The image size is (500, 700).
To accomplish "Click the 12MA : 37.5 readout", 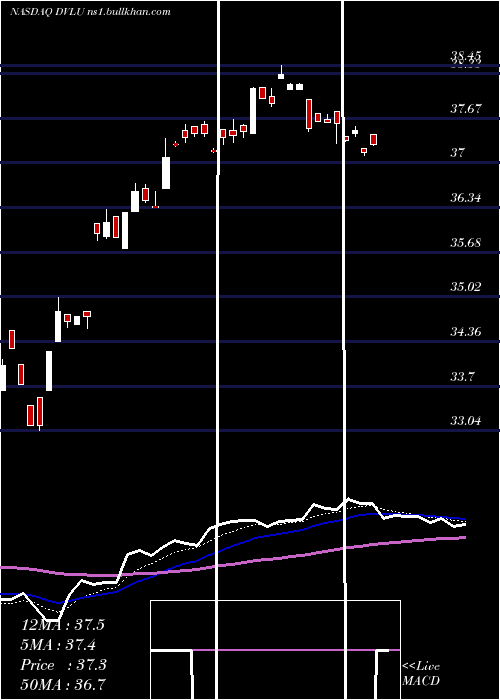I will pos(63,625).
